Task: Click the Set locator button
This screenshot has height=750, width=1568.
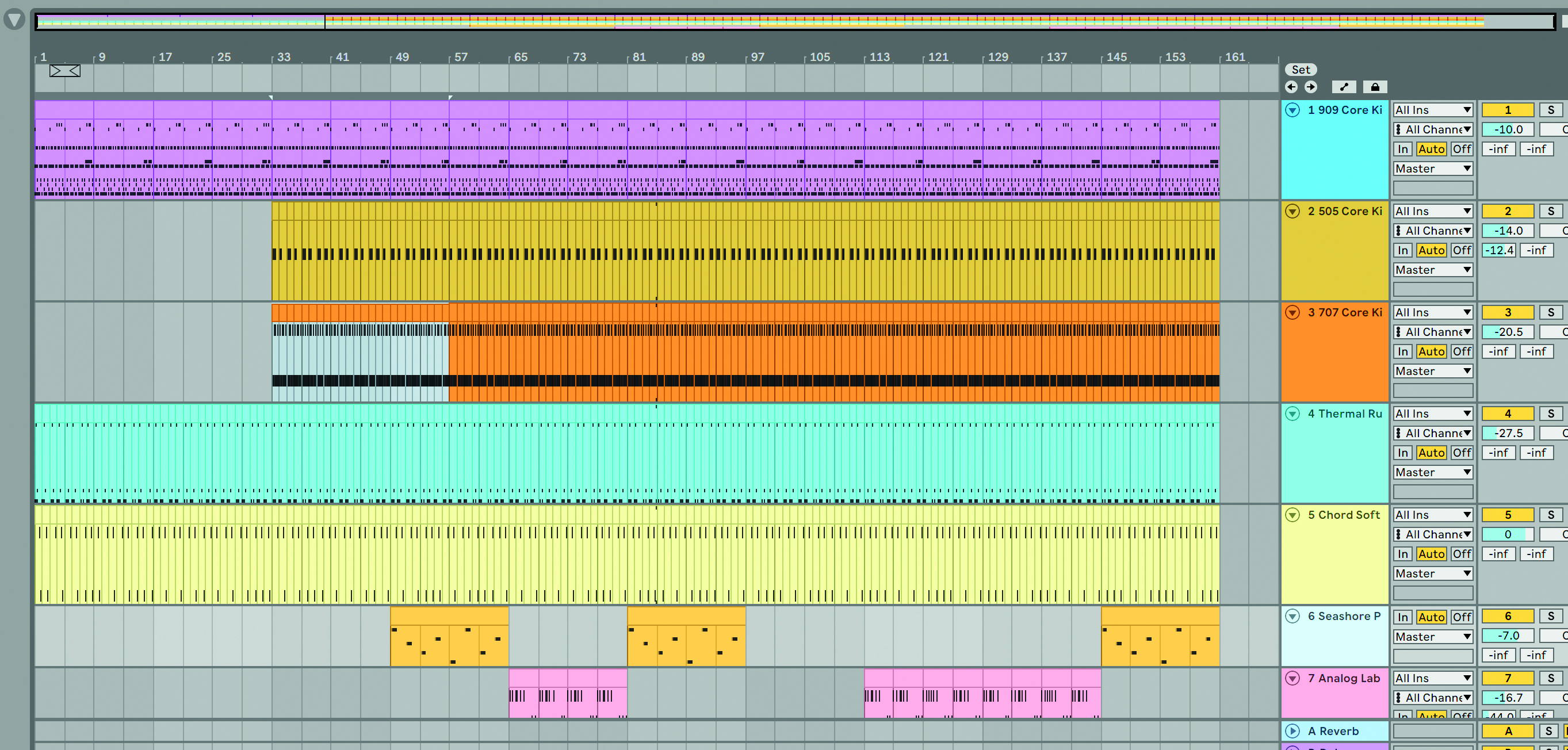Action: pos(1301,70)
